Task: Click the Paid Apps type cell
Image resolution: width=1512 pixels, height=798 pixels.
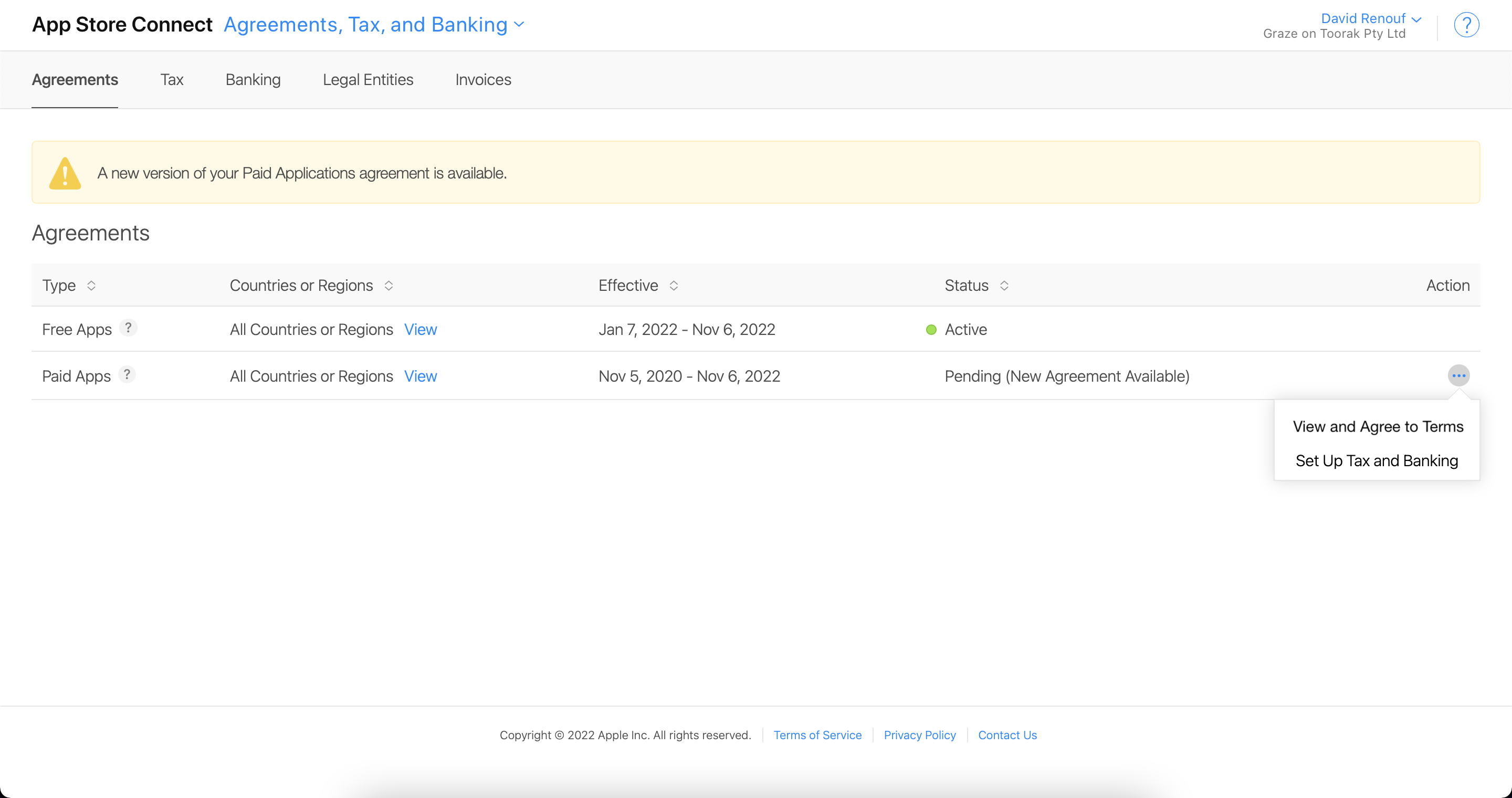Action: point(76,377)
